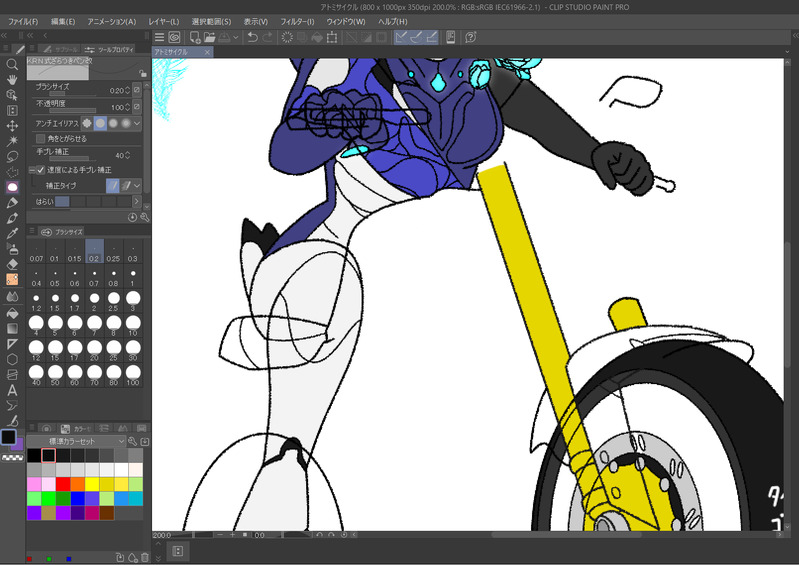This screenshot has width=799, height=565.
Task: Expand the 補正タイプ options chevron
Action: (137, 186)
